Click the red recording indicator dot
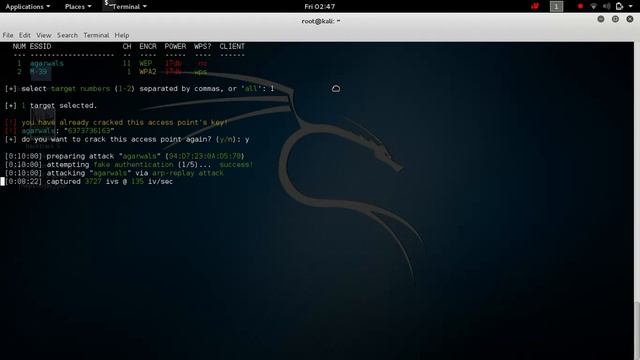The width and height of the screenshot is (640, 360). point(580,7)
